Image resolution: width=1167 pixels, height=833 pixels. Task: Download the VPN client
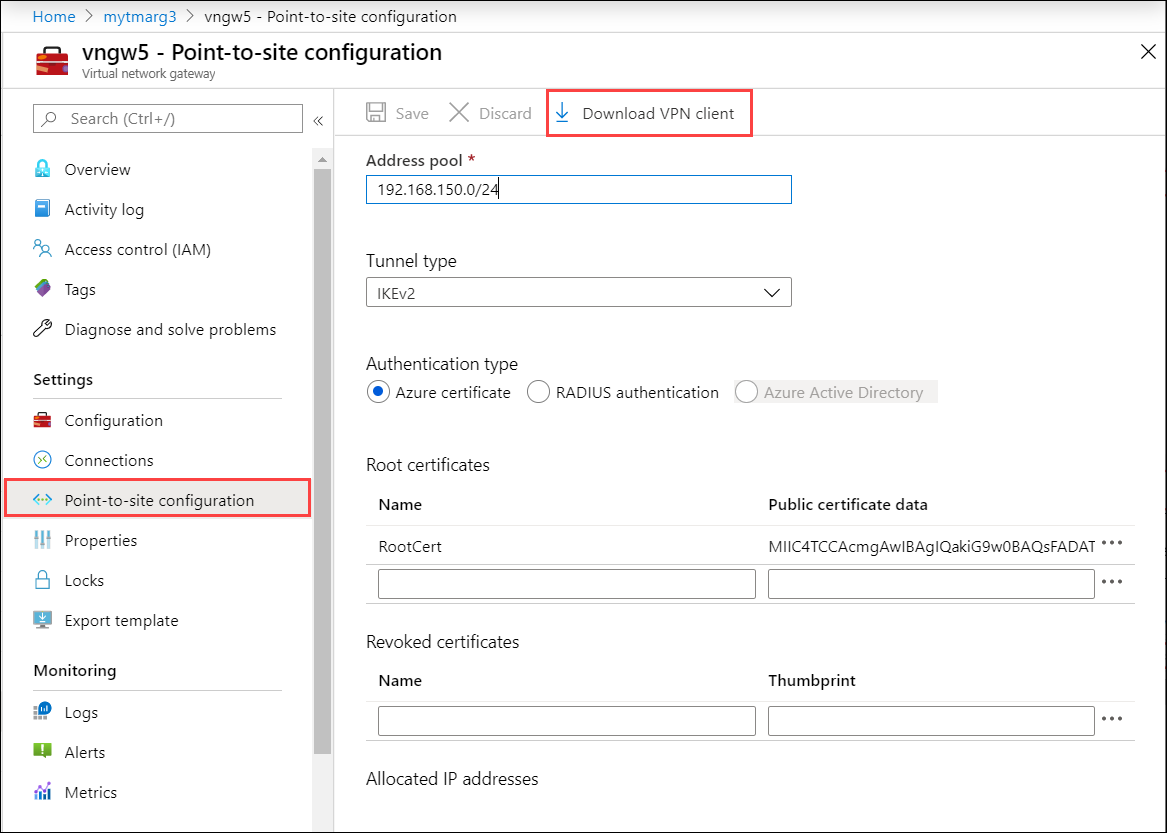pyautogui.click(x=649, y=112)
